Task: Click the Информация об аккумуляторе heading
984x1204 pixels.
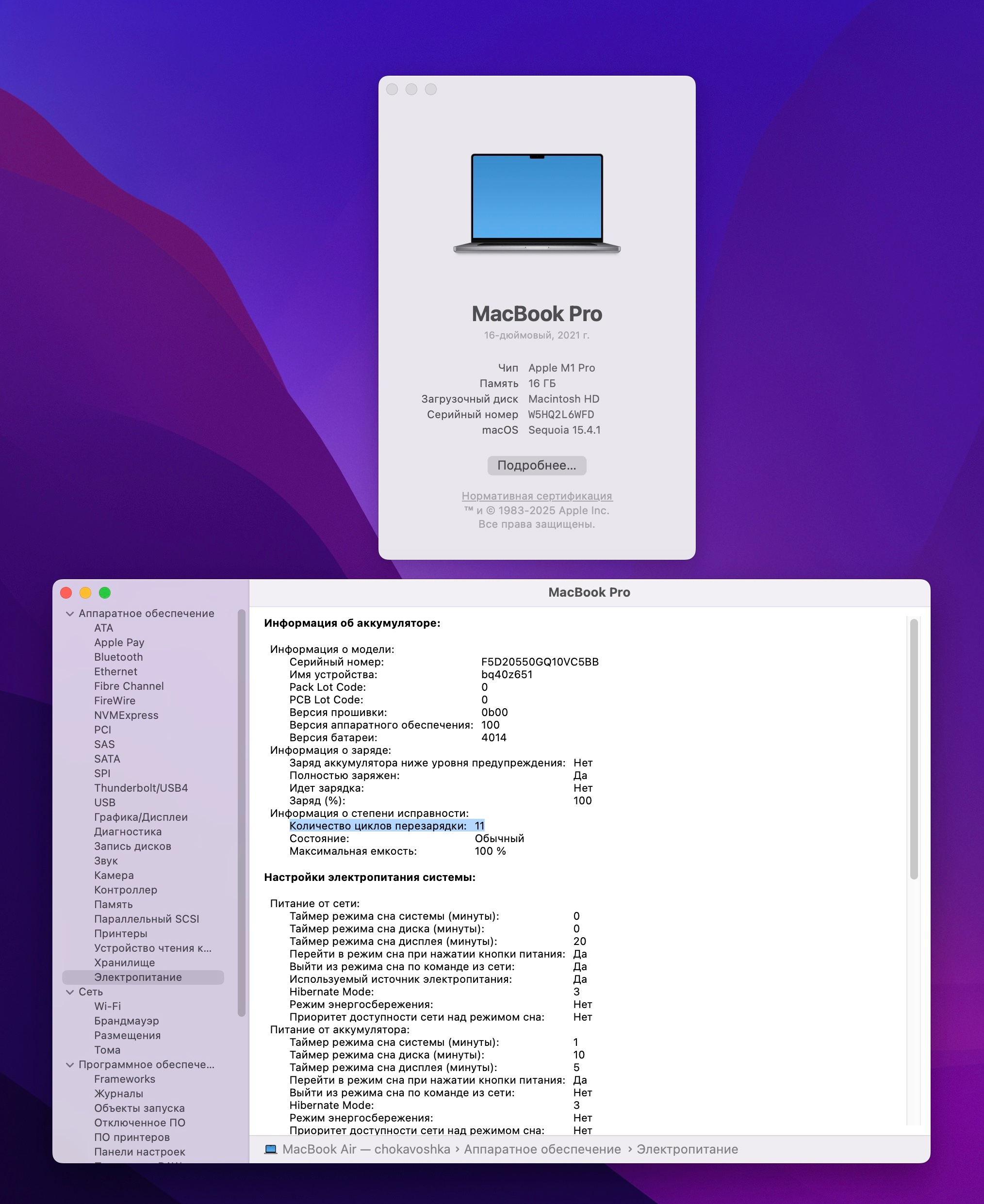Action: click(x=352, y=623)
